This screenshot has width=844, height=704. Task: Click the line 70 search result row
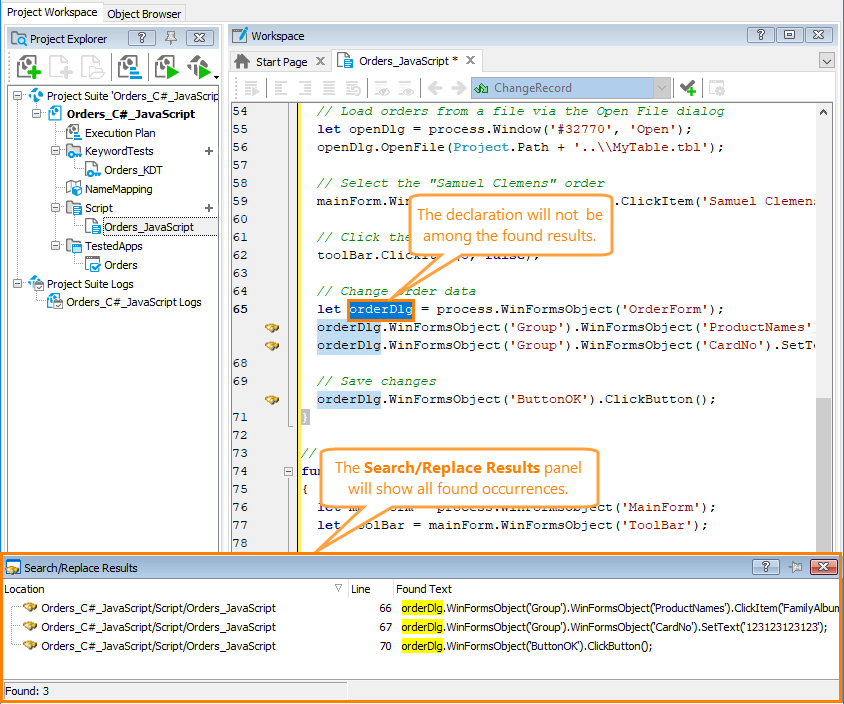tap(158, 646)
